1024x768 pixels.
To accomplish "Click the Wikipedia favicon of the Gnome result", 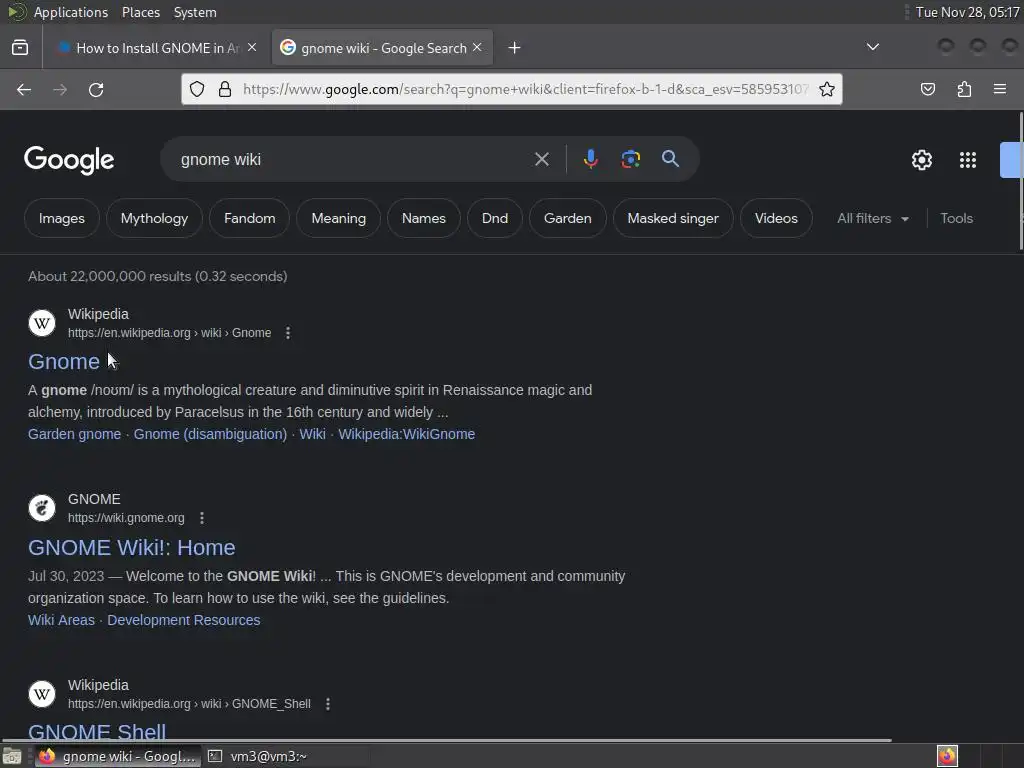I will (42, 323).
